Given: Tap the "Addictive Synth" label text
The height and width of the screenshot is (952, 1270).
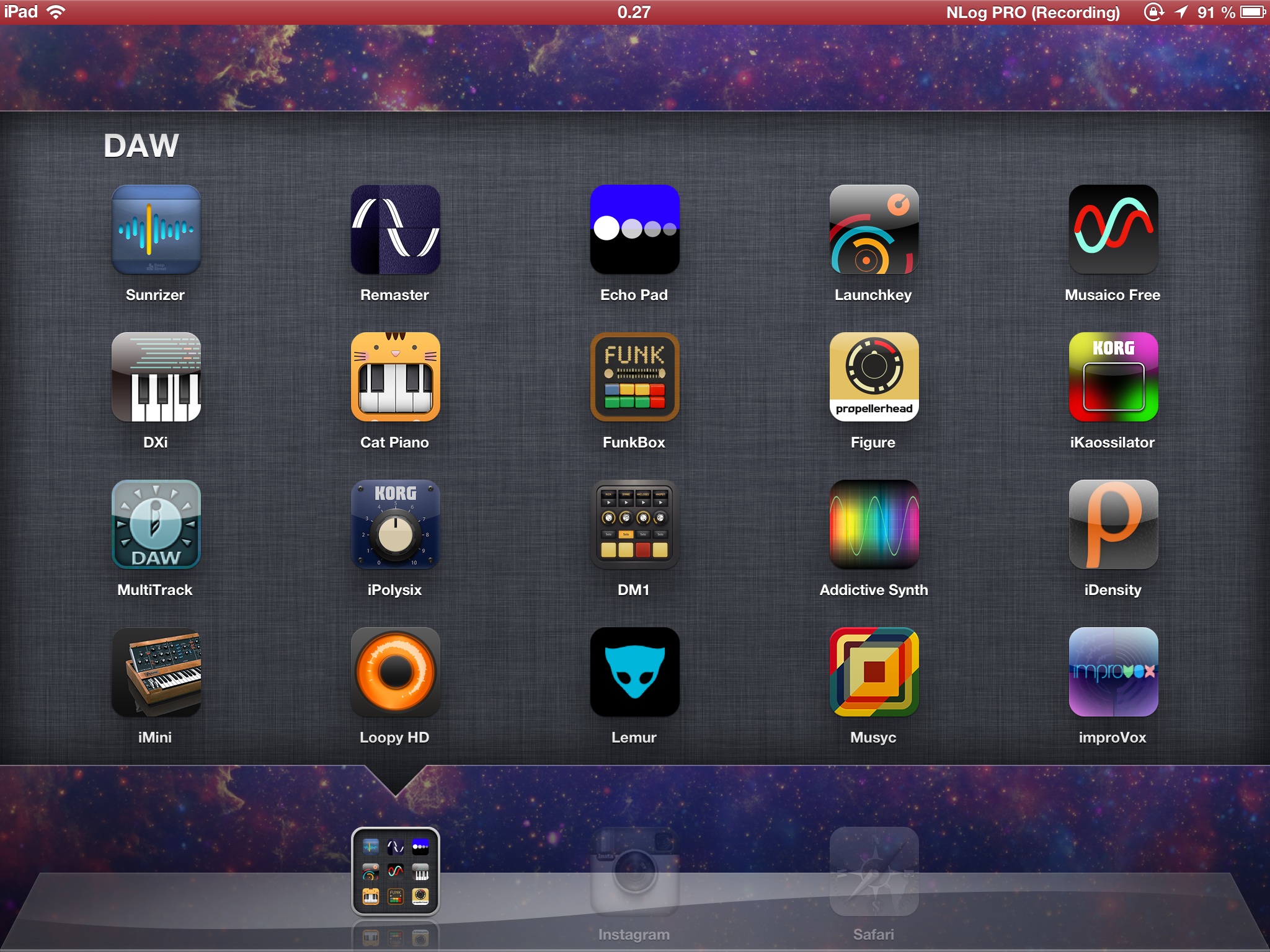Looking at the screenshot, I should pyautogui.click(x=874, y=590).
